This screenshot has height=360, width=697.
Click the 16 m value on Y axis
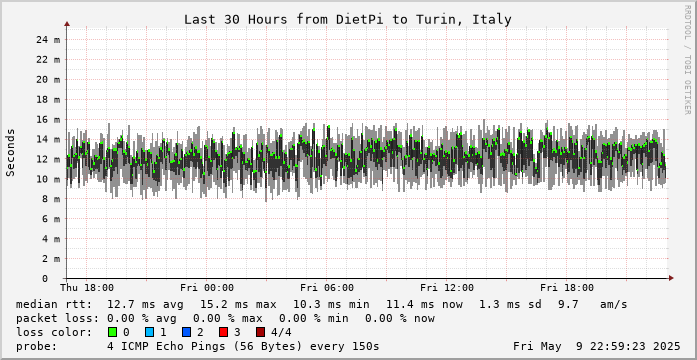pos(48,120)
